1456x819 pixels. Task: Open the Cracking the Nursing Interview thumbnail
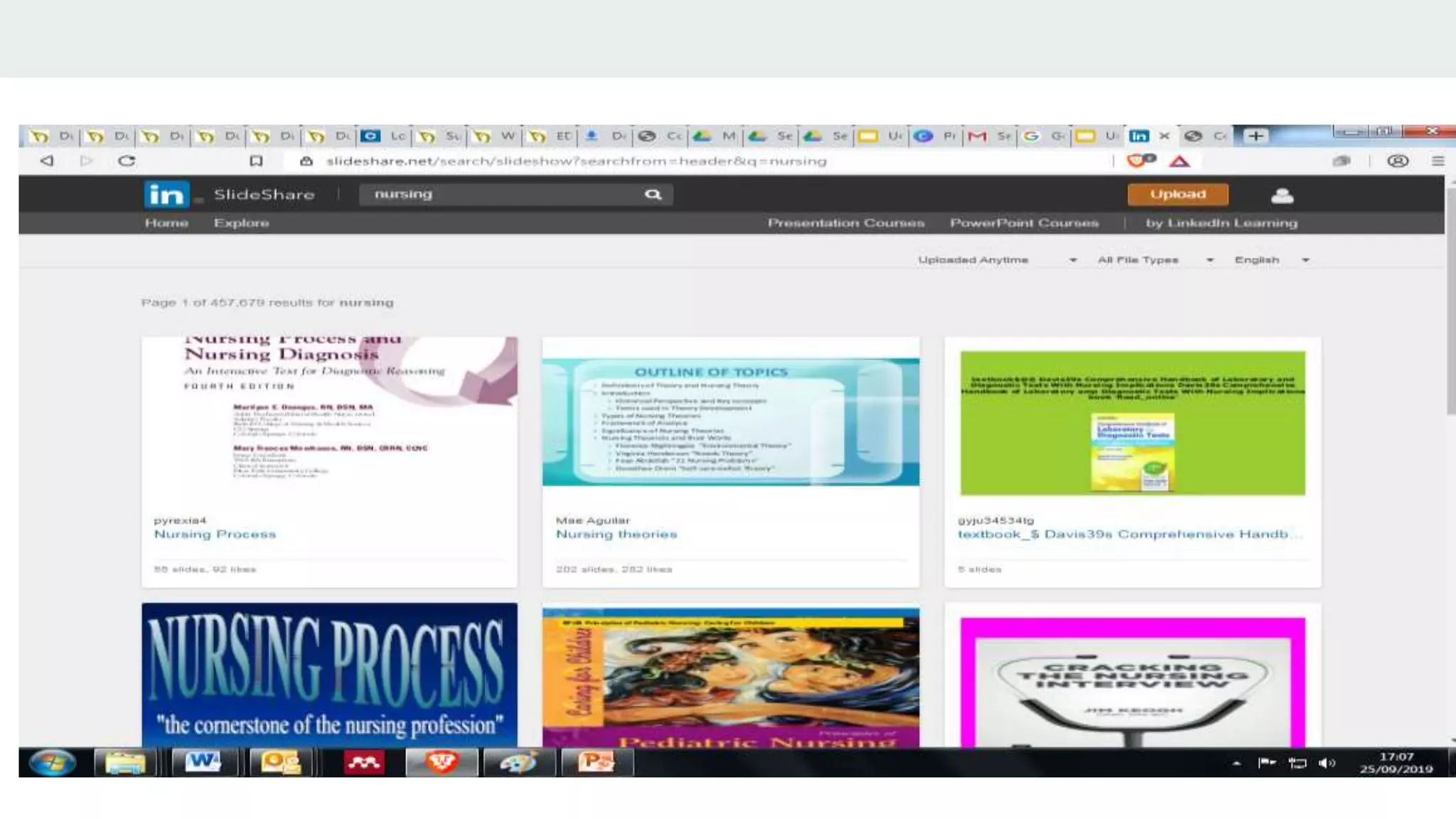[x=1133, y=681]
